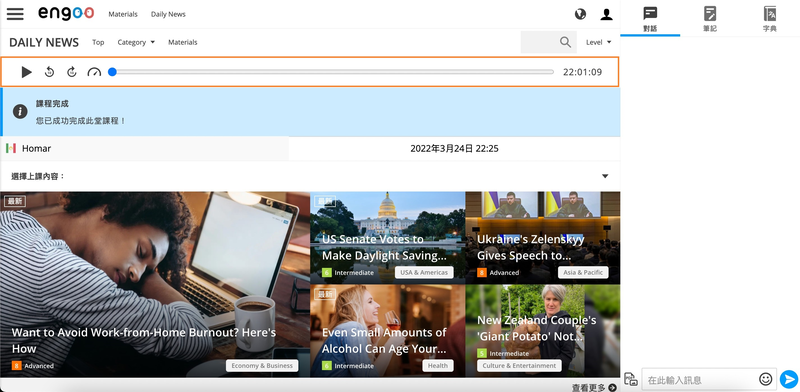
Task: Click the 最新 label on Burnout article
Action: 15,201
